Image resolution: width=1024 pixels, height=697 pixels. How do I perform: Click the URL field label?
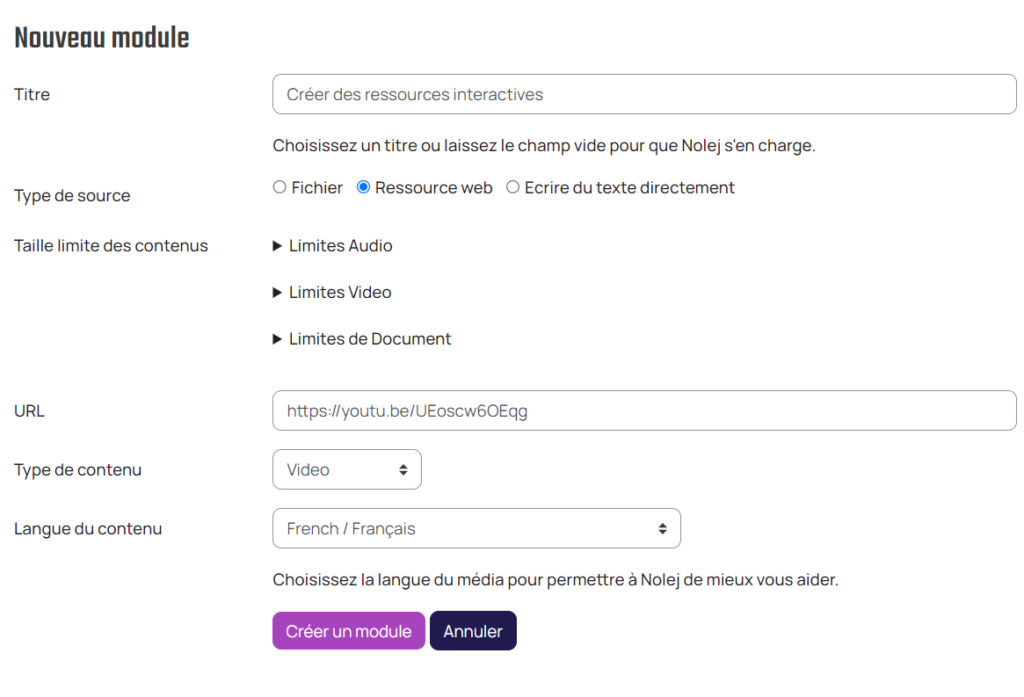click(30, 411)
